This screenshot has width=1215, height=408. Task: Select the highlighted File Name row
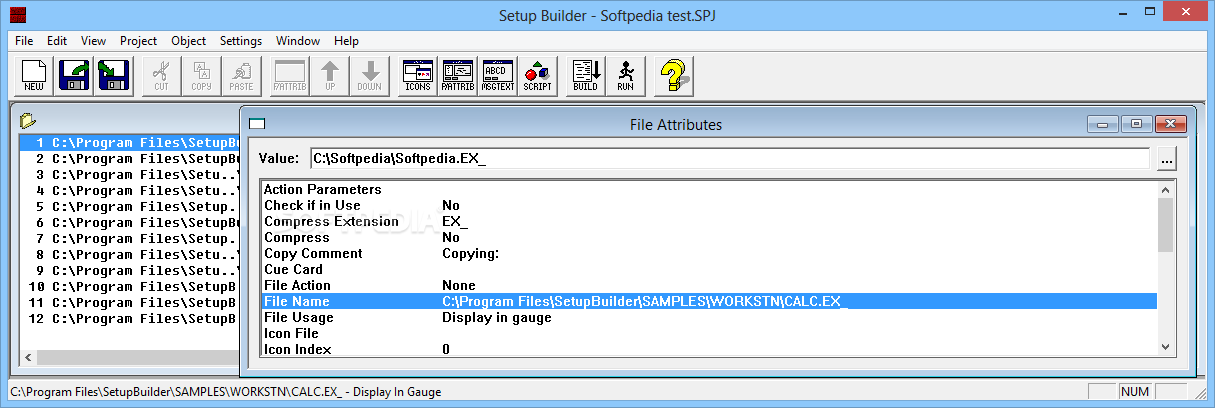(708, 301)
